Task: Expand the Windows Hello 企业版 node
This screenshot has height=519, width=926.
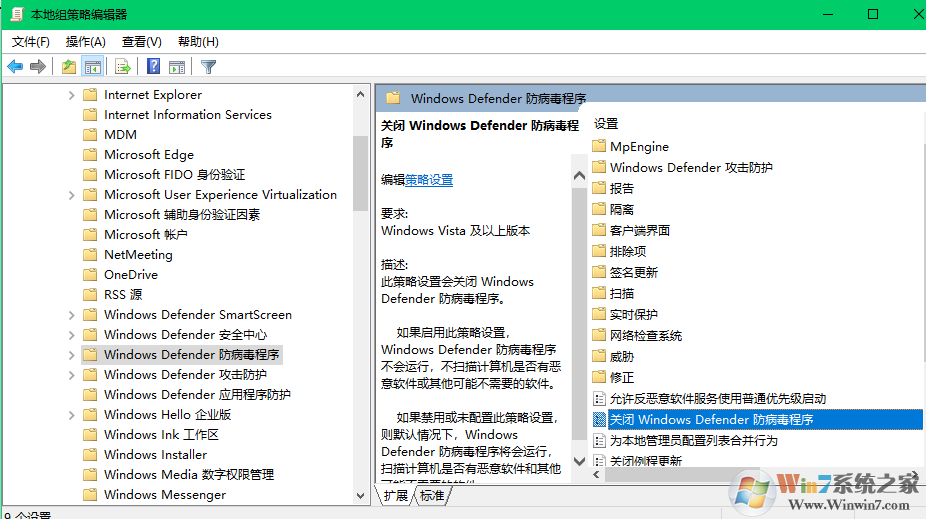Action: [71, 415]
